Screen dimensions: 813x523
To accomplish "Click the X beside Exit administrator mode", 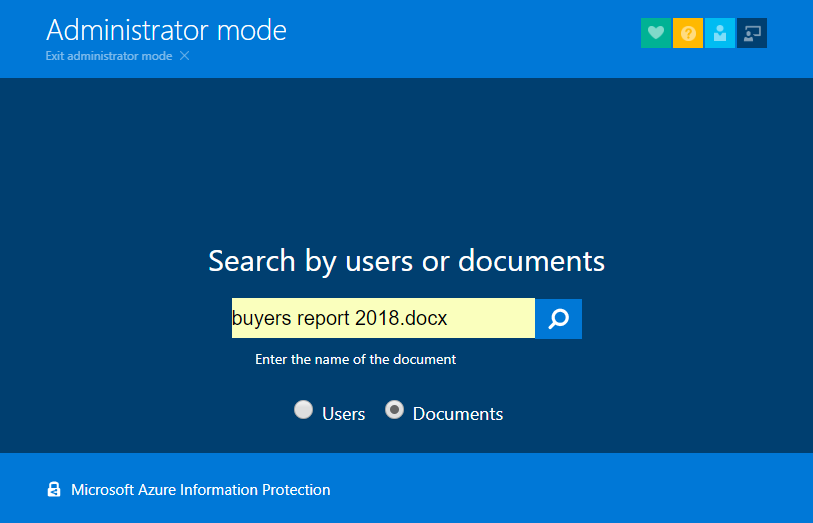I will [184, 56].
